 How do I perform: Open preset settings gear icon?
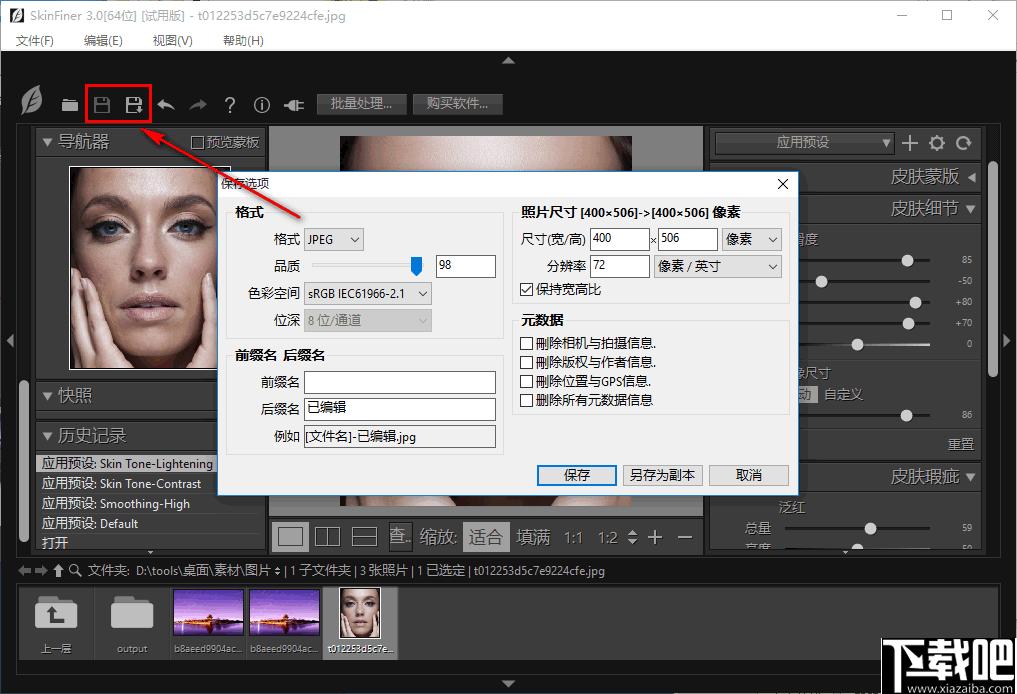(x=937, y=143)
